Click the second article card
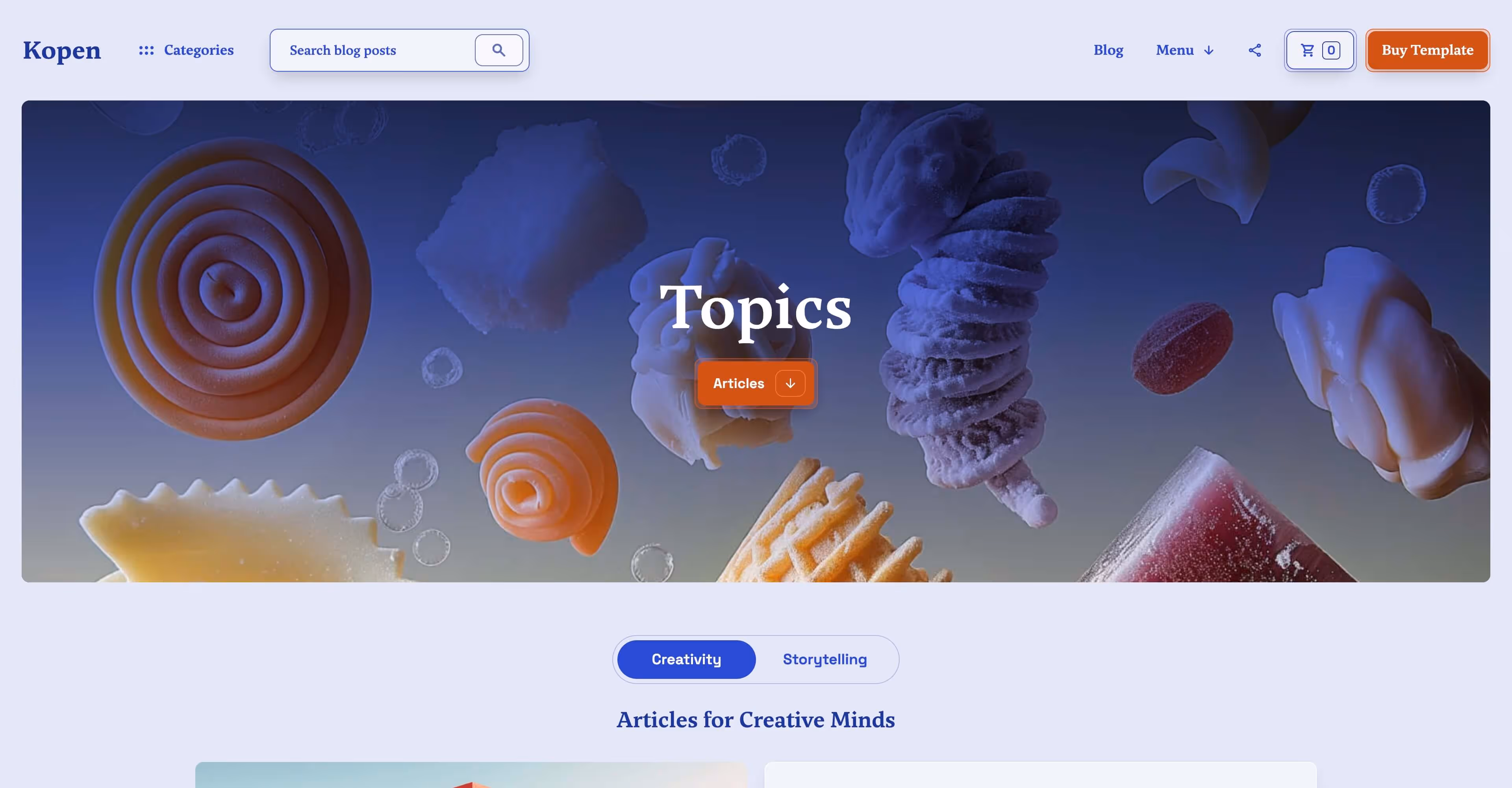The image size is (1512, 788). coord(1040,775)
